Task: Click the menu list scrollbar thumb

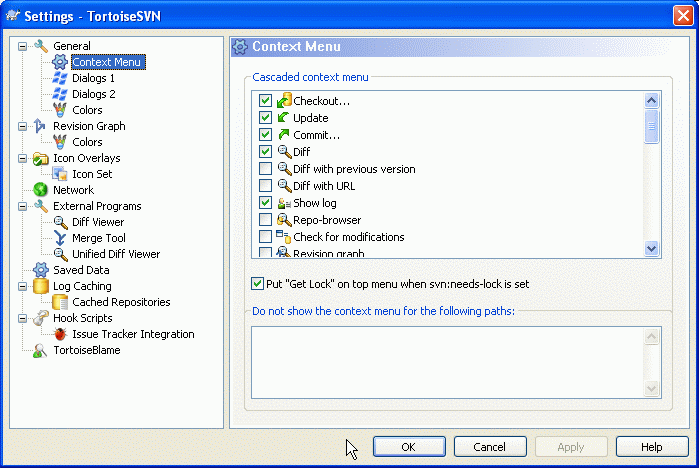Action: [x=651, y=126]
